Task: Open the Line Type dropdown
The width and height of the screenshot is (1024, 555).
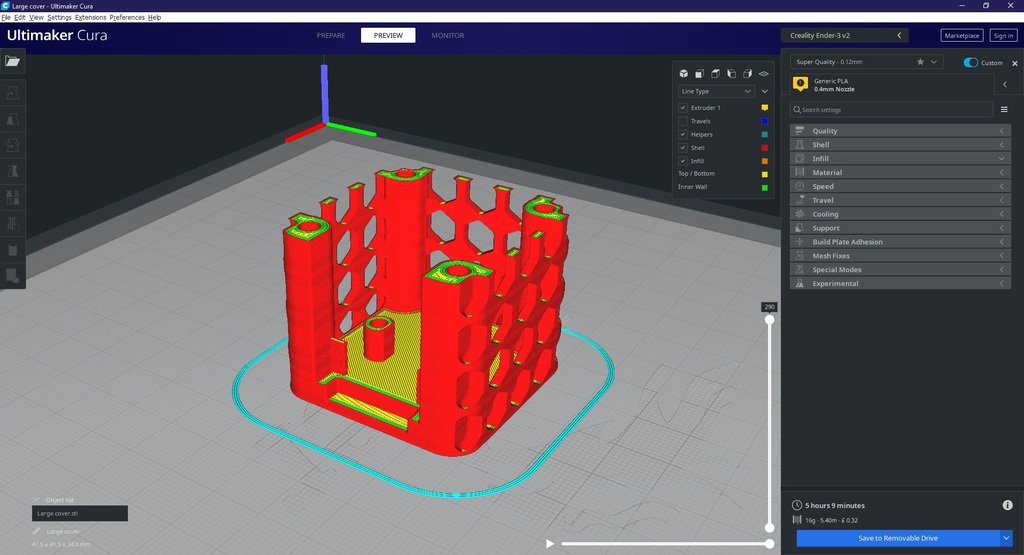Action: 716,91
